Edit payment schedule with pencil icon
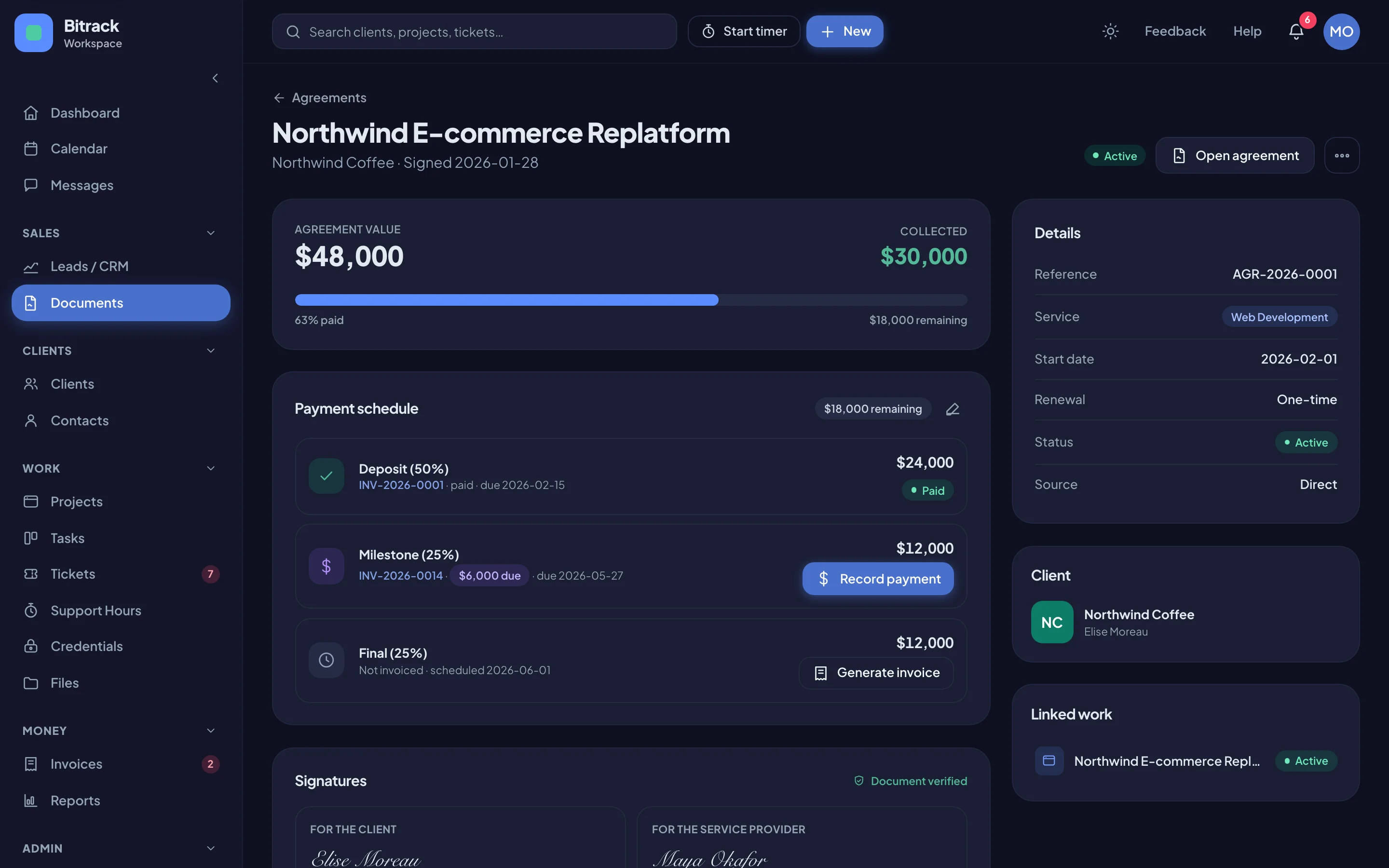The image size is (1389, 868). tap(952, 409)
